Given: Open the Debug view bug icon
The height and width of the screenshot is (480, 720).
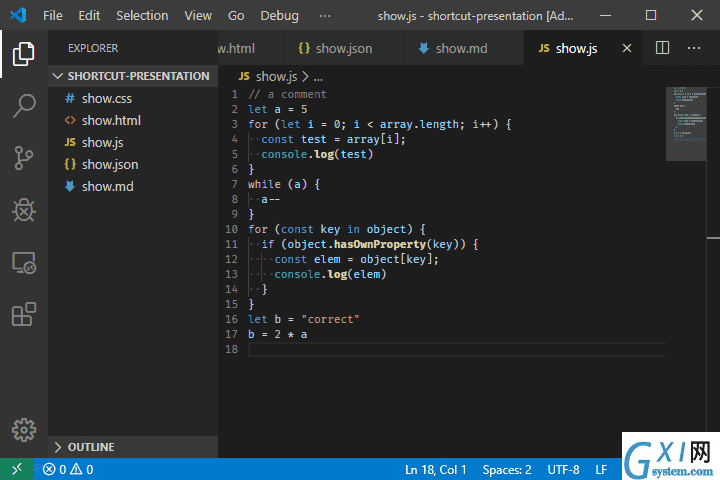Looking at the screenshot, I should click(x=23, y=210).
